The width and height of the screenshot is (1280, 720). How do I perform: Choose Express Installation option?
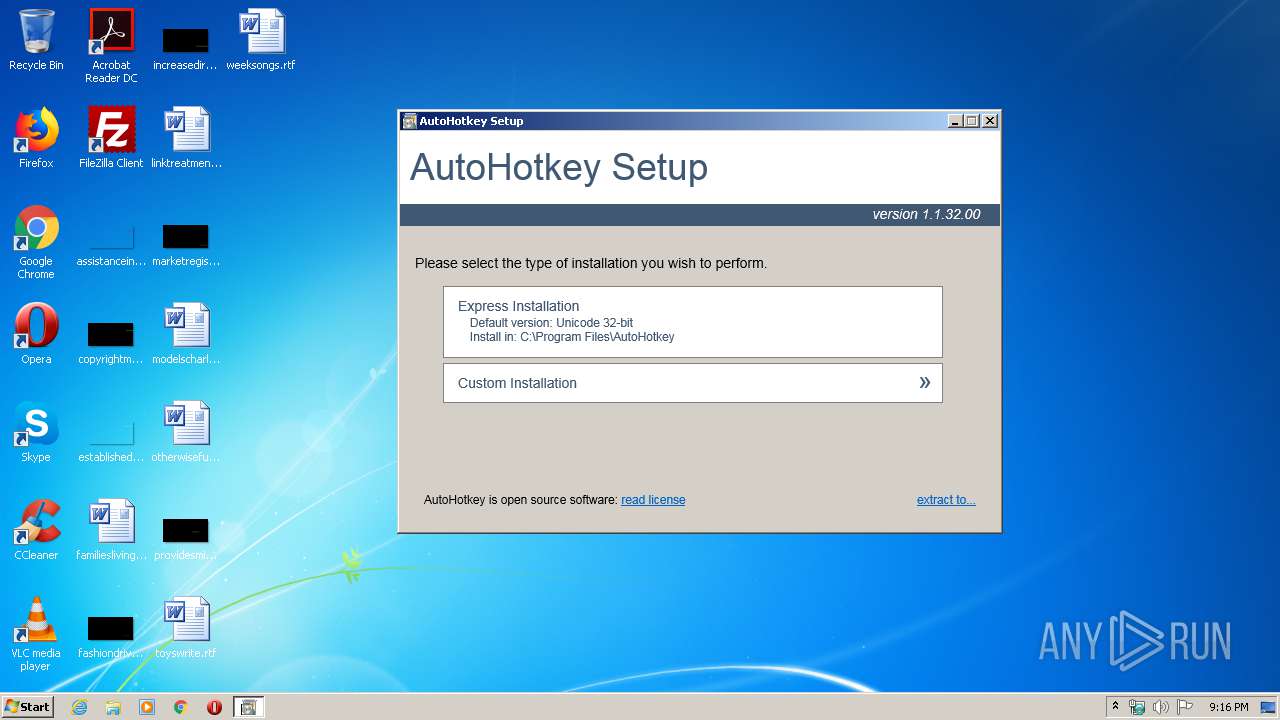[x=692, y=322]
